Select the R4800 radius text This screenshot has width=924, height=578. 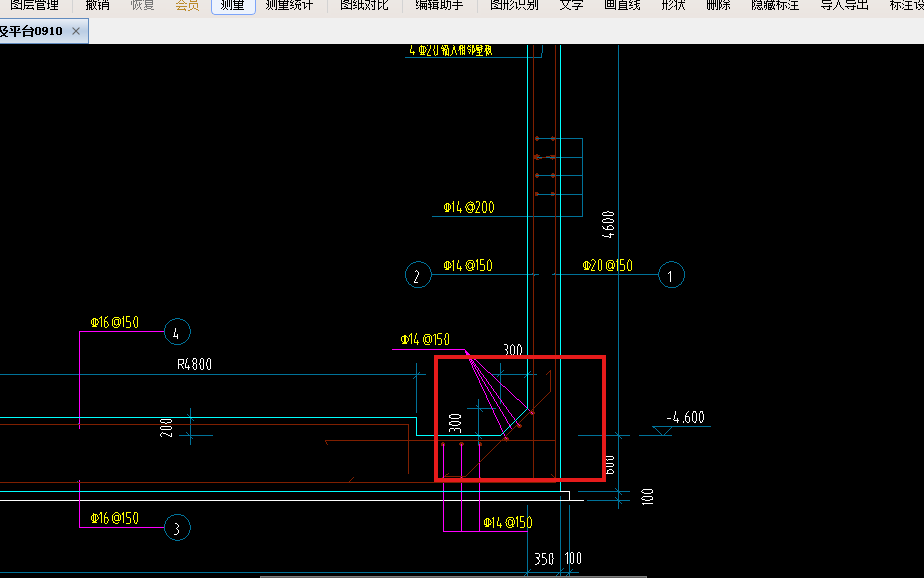click(194, 364)
